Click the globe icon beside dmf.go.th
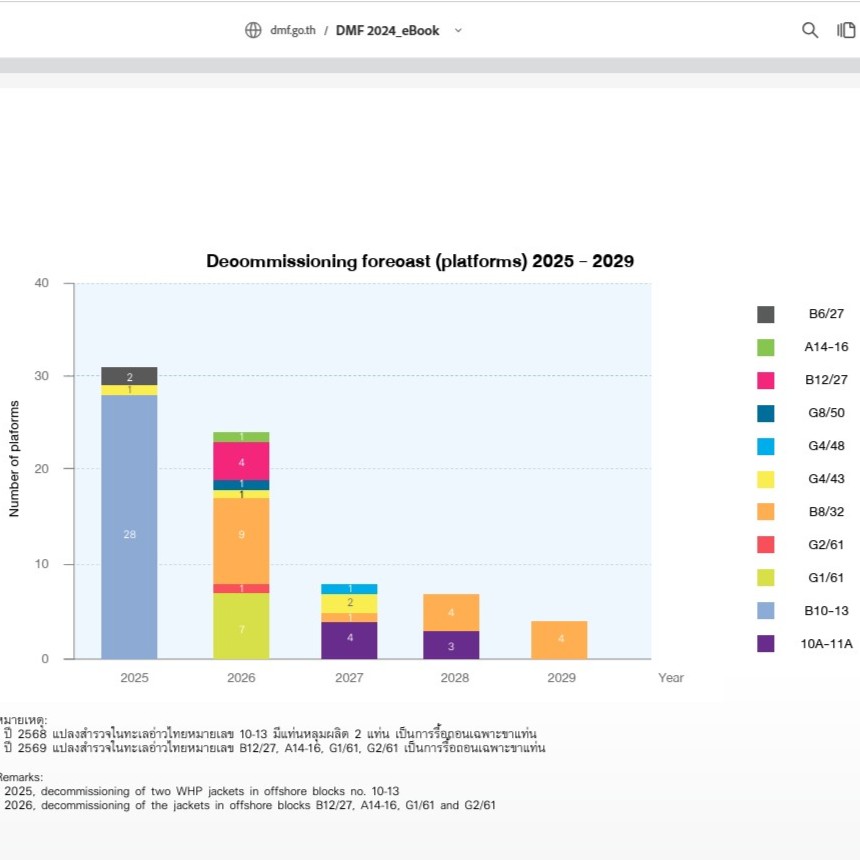 click(253, 30)
